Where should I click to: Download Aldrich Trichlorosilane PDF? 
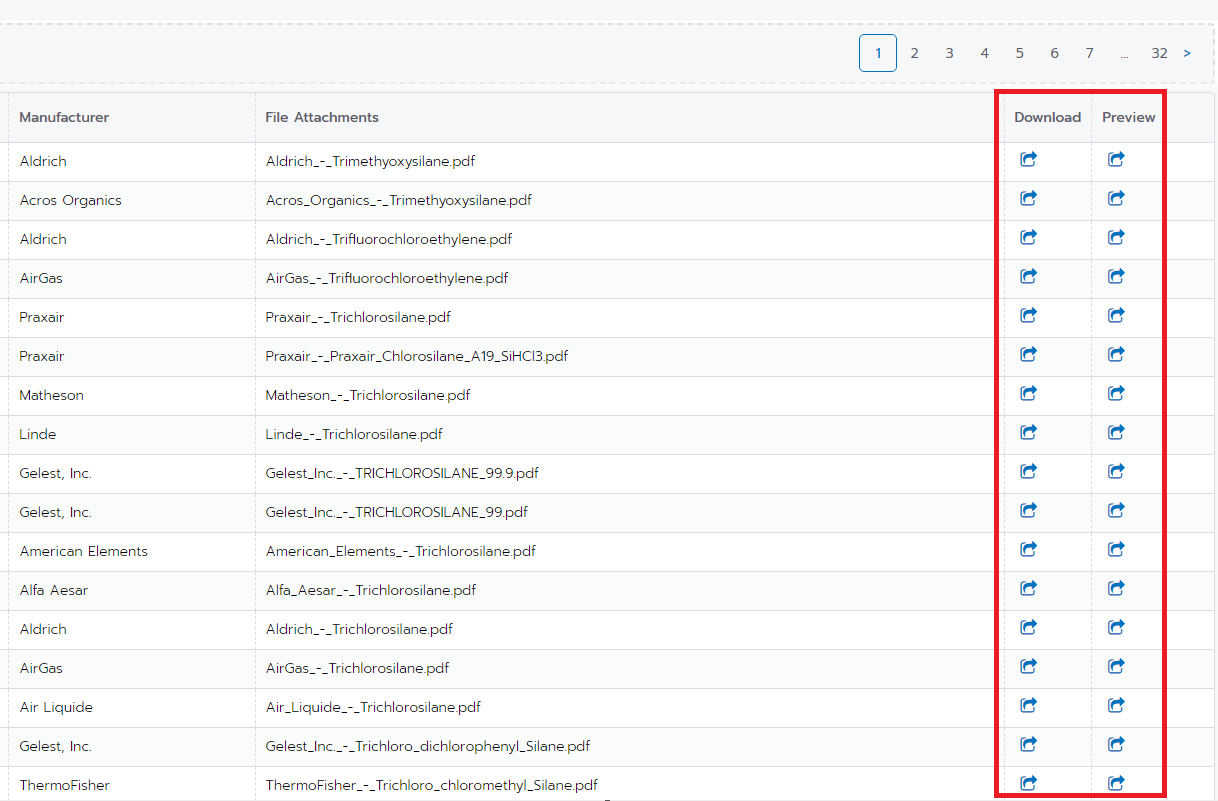click(x=1028, y=627)
